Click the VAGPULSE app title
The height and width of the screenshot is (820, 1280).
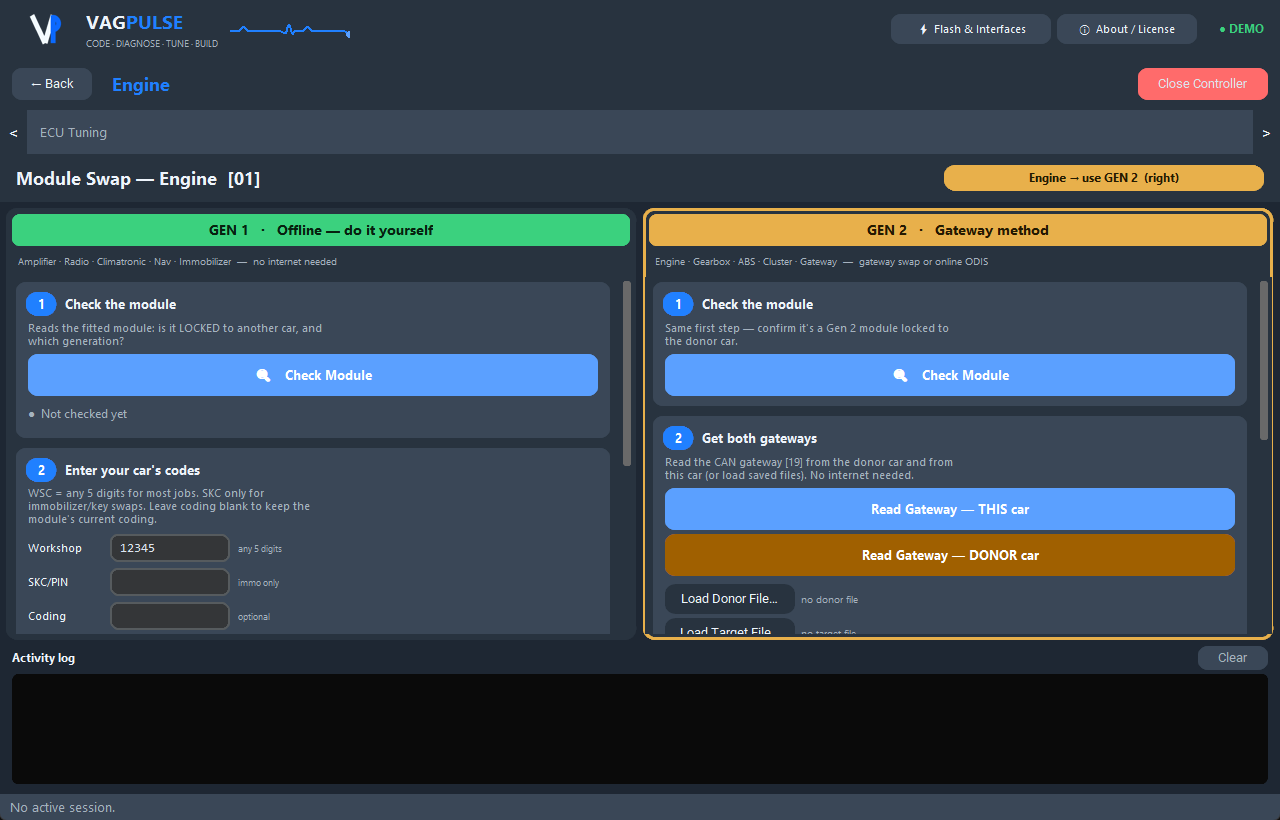[x=135, y=23]
